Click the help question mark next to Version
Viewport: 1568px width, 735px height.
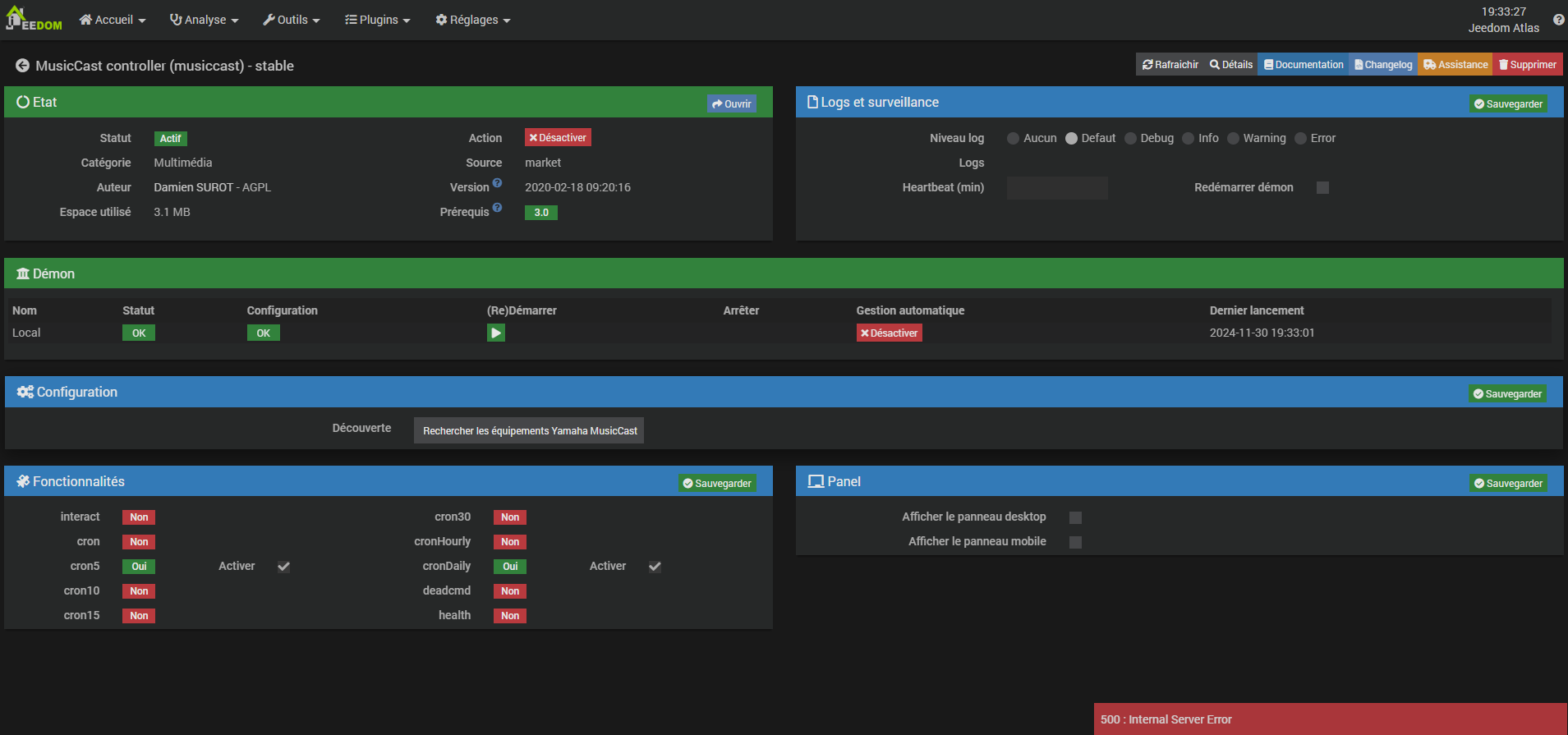coord(497,183)
